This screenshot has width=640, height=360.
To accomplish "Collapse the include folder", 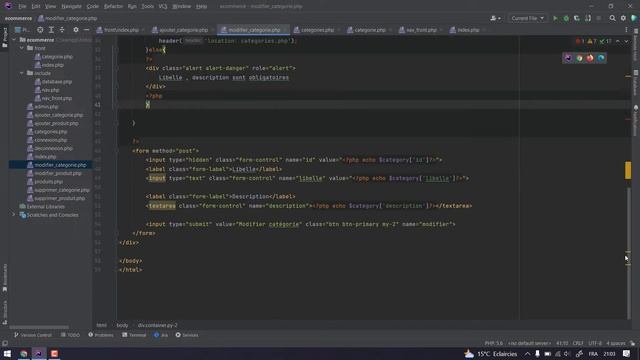I will 22,73.
